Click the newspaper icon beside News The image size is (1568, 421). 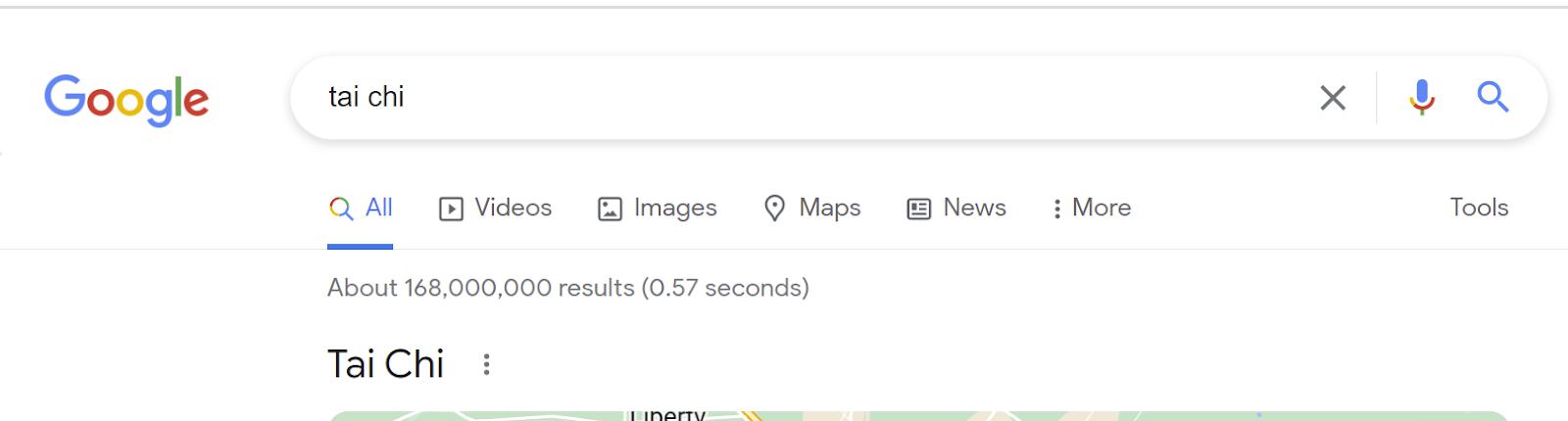click(918, 209)
